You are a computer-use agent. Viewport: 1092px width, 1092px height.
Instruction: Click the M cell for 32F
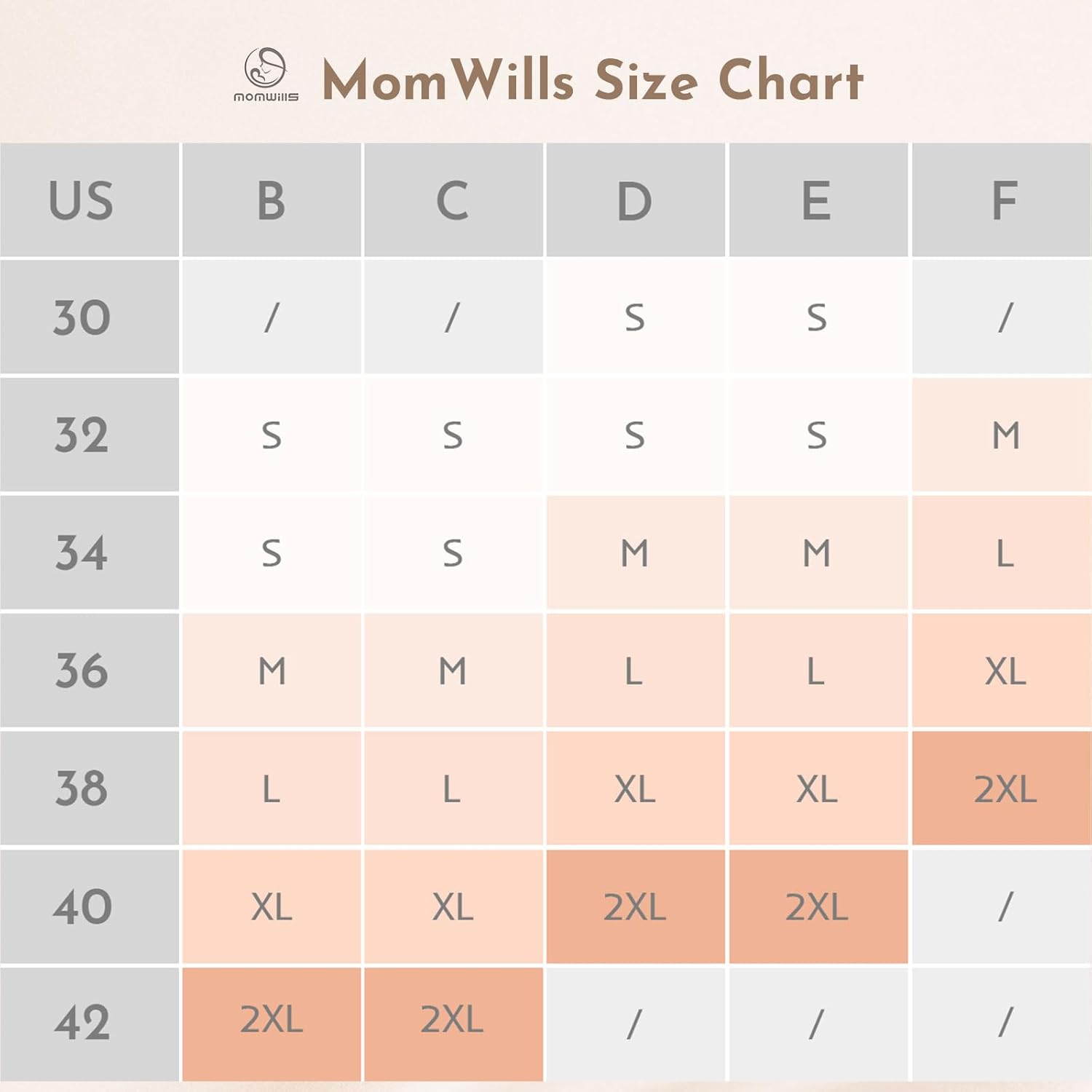click(1005, 435)
